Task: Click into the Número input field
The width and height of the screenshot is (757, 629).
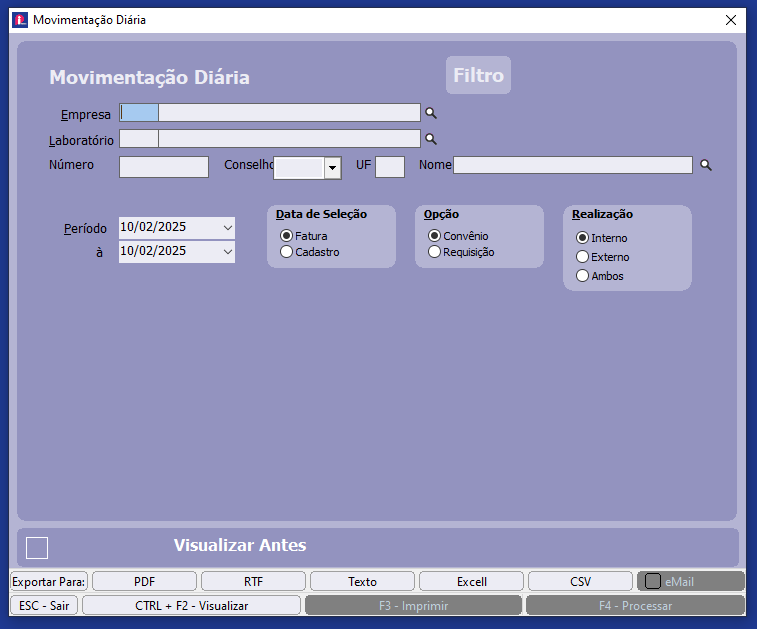Action: (164, 167)
